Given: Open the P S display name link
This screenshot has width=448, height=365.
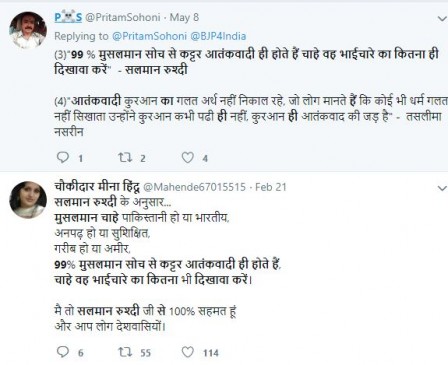Looking at the screenshot, I should [68, 17].
